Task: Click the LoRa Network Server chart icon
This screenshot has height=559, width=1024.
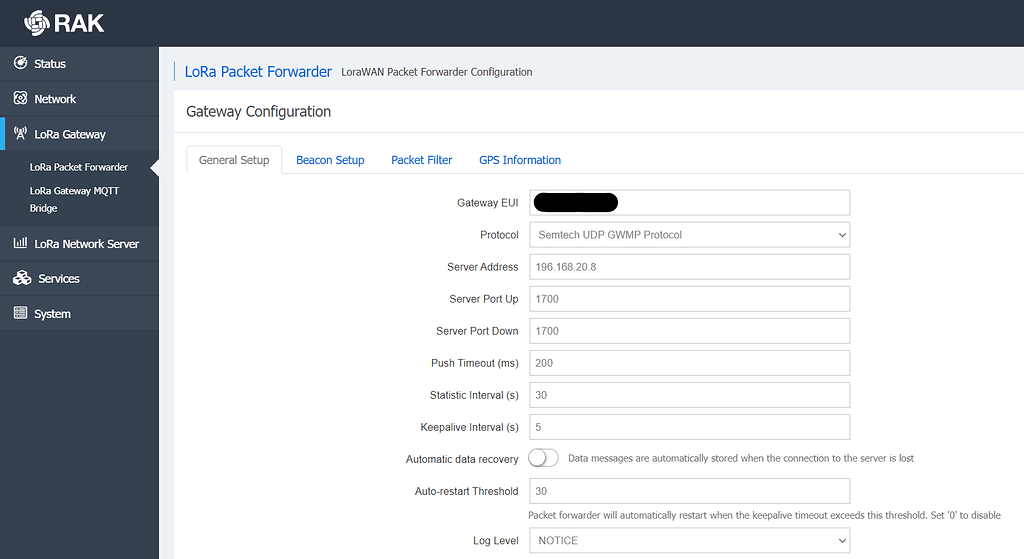Action: coord(20,243)
